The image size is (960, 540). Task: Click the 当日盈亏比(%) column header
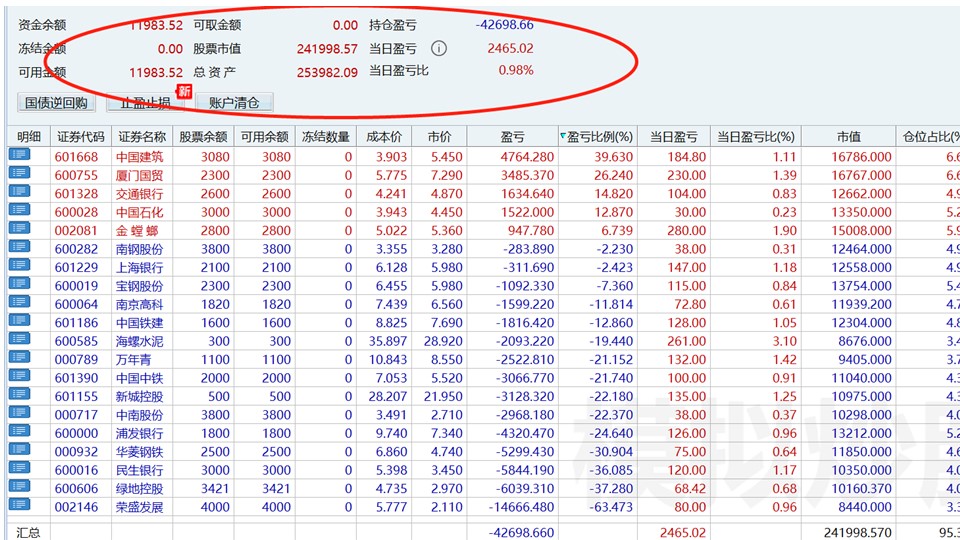click(x=756, y=137)
